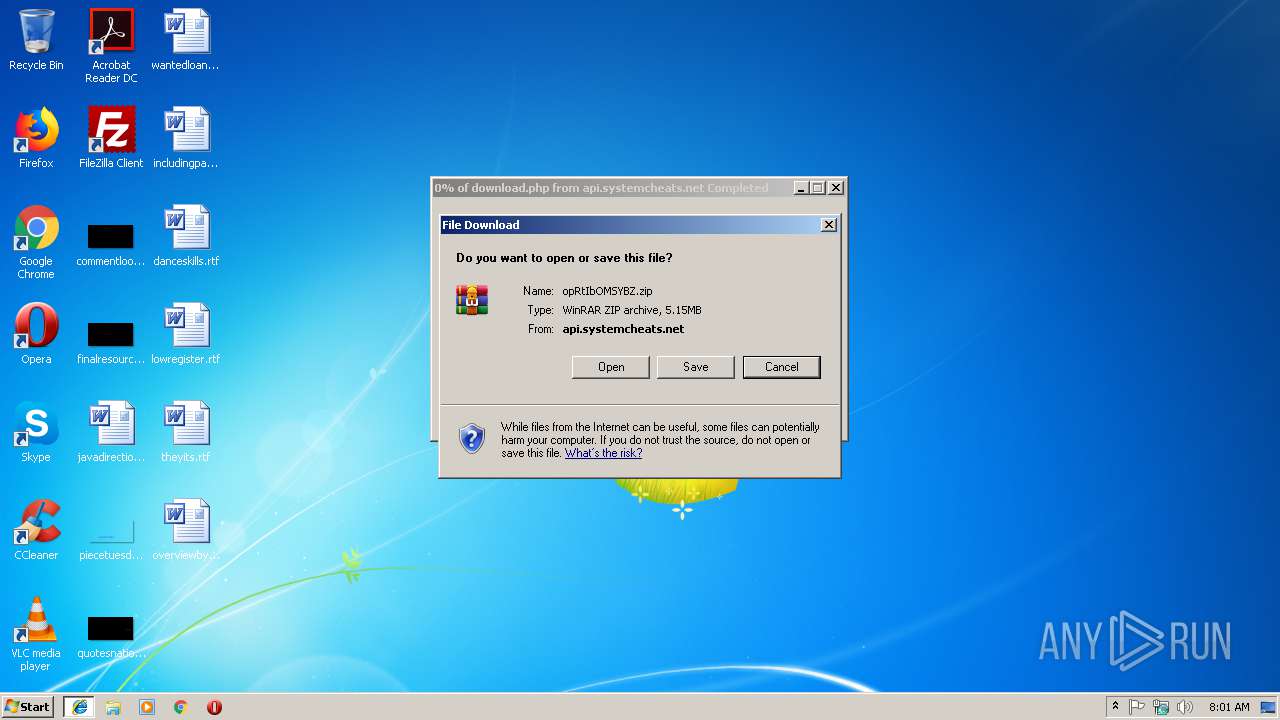The image size is (1280, 720).
Task: Open the "What's the risk?" link
Action: pyautogui.click(x=603, y=453)
